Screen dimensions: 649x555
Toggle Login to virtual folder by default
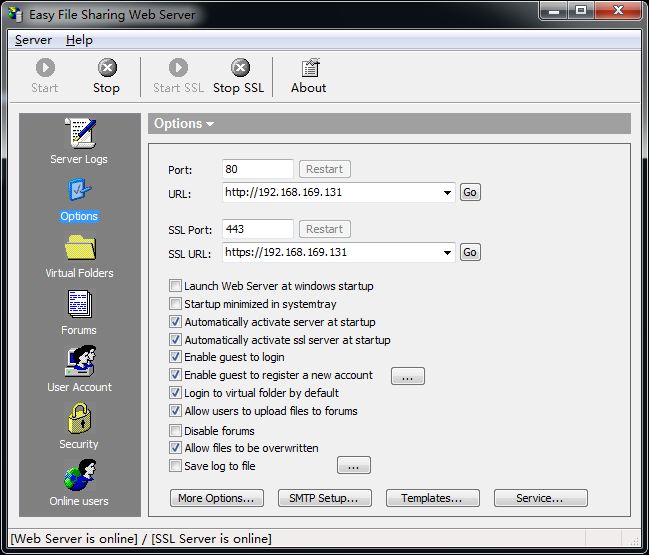175,392
